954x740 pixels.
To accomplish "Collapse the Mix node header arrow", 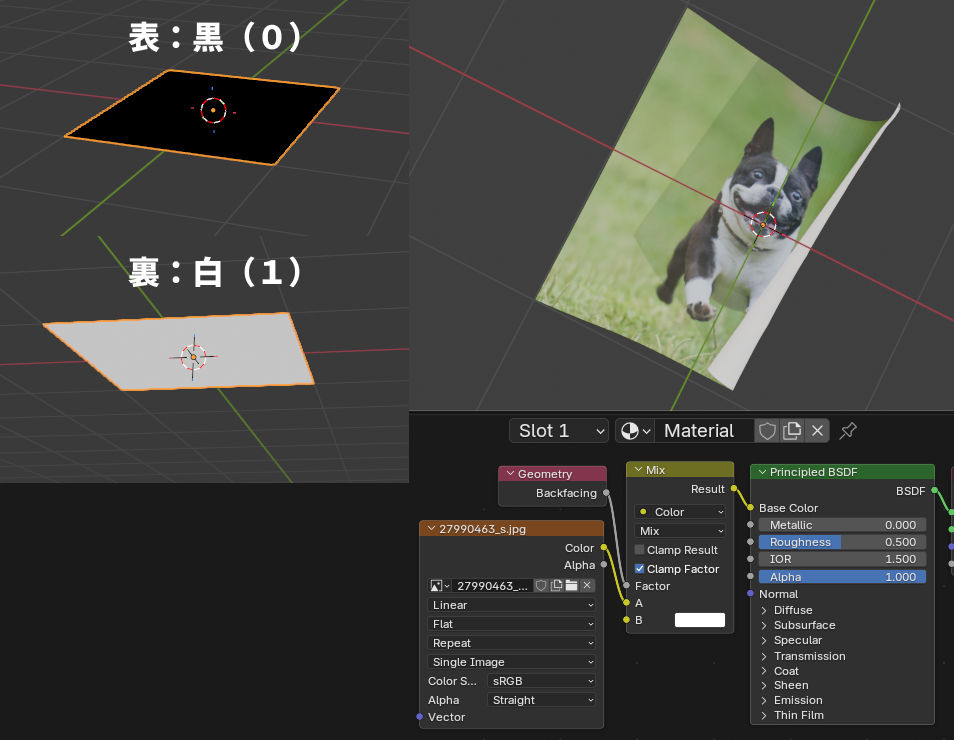I will [638, 470].
